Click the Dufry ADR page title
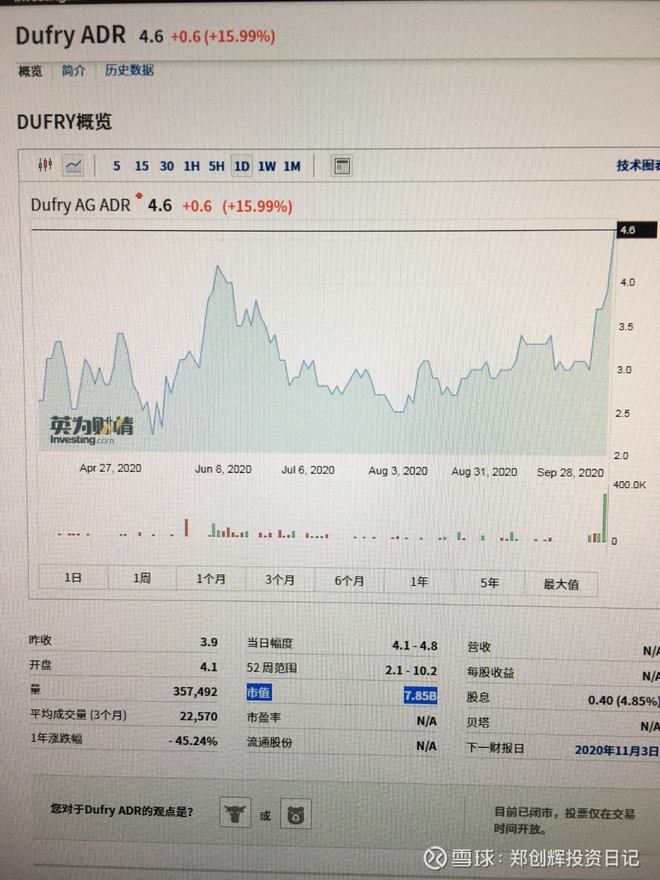 click(71, 35)
